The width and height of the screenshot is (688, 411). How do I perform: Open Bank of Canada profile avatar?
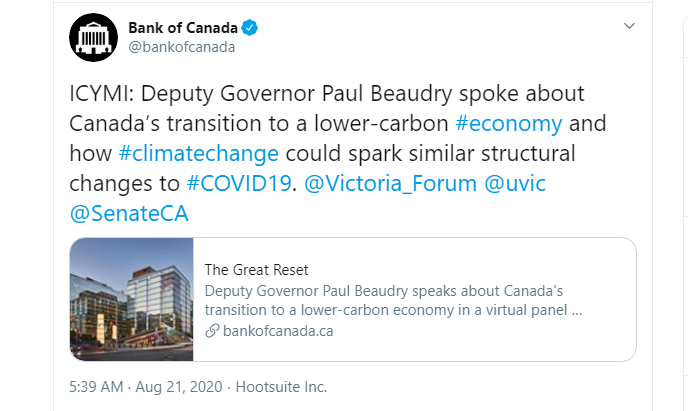(93, 37)
